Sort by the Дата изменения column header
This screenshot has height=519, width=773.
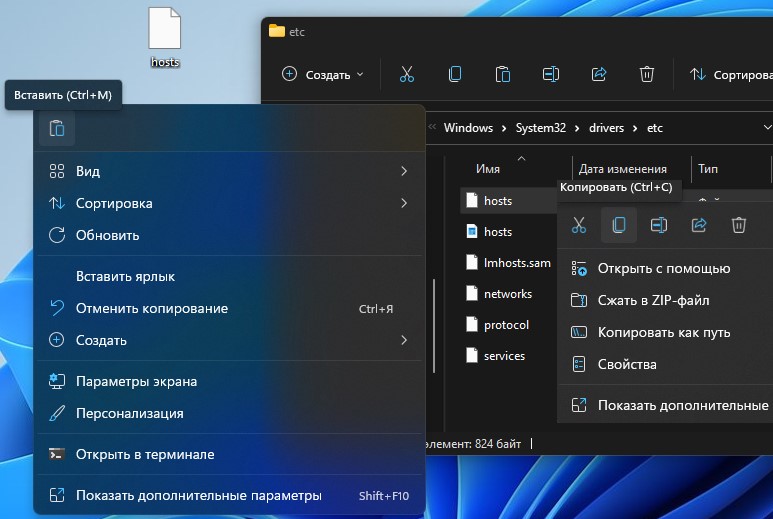[x=623, y=169]
